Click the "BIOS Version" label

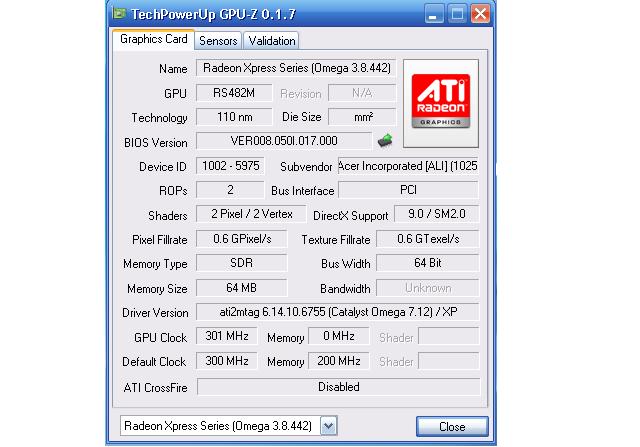pos(156,143)
